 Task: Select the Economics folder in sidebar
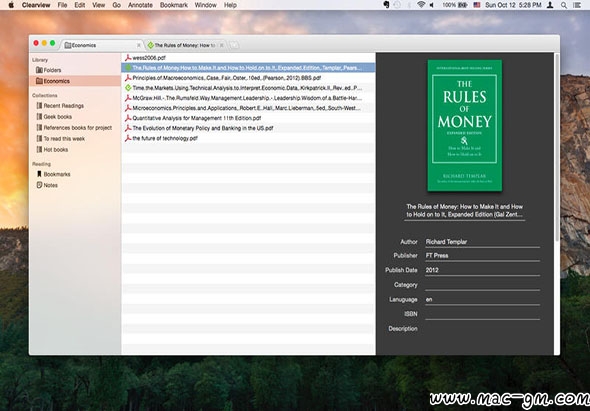pos(75,81)
